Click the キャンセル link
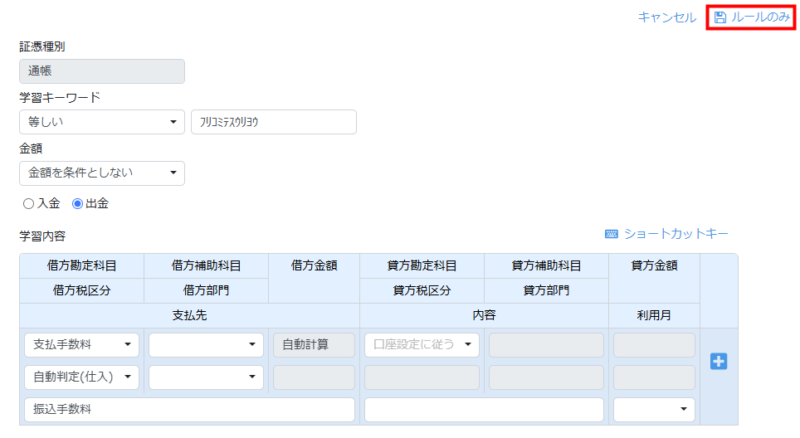The image size is (800, 438). tap(666, 18)
